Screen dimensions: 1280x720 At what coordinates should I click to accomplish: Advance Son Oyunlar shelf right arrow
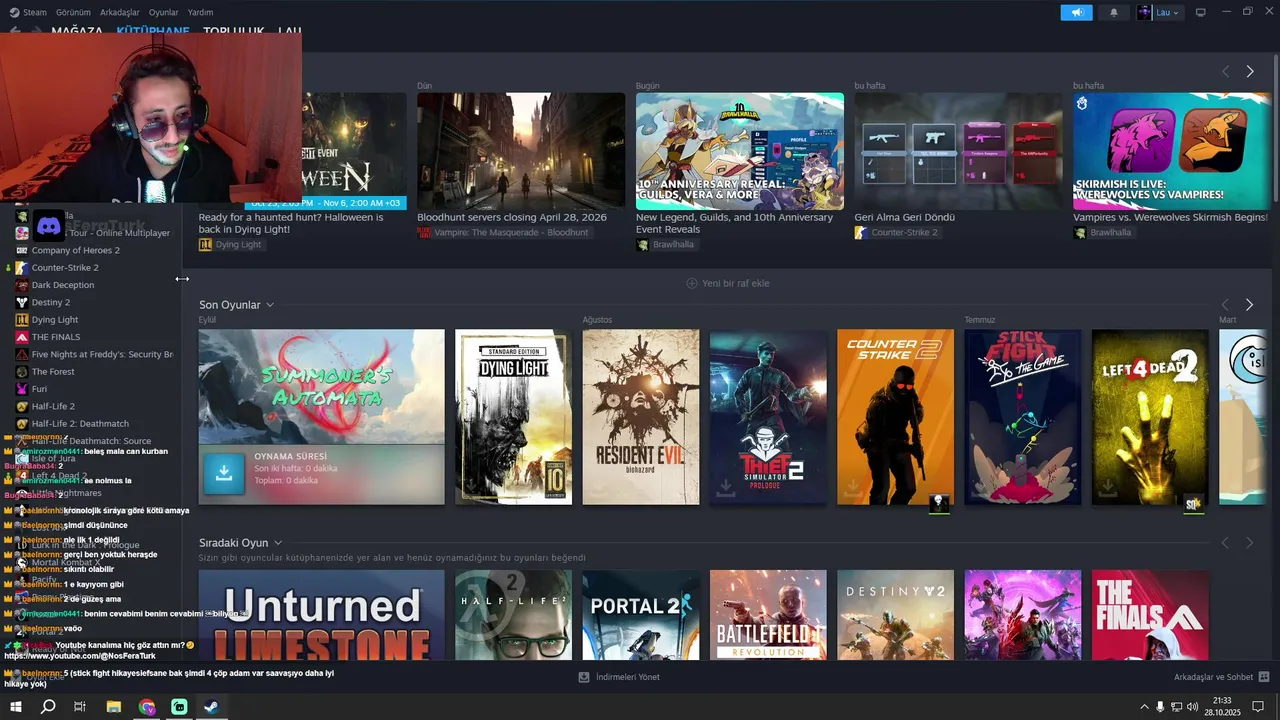point(1249,304)
